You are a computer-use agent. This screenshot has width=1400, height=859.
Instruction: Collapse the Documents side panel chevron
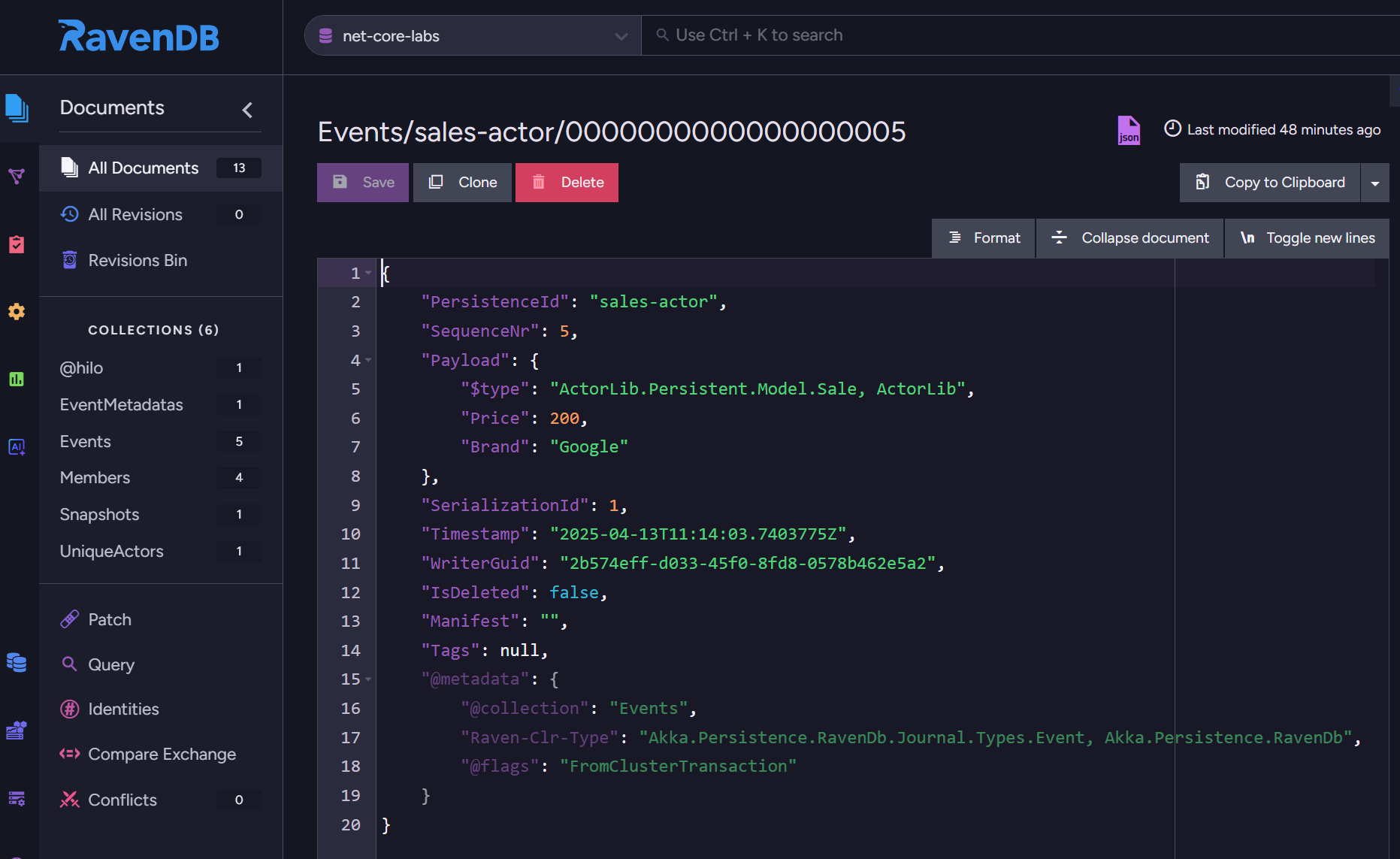pos(247,110)
